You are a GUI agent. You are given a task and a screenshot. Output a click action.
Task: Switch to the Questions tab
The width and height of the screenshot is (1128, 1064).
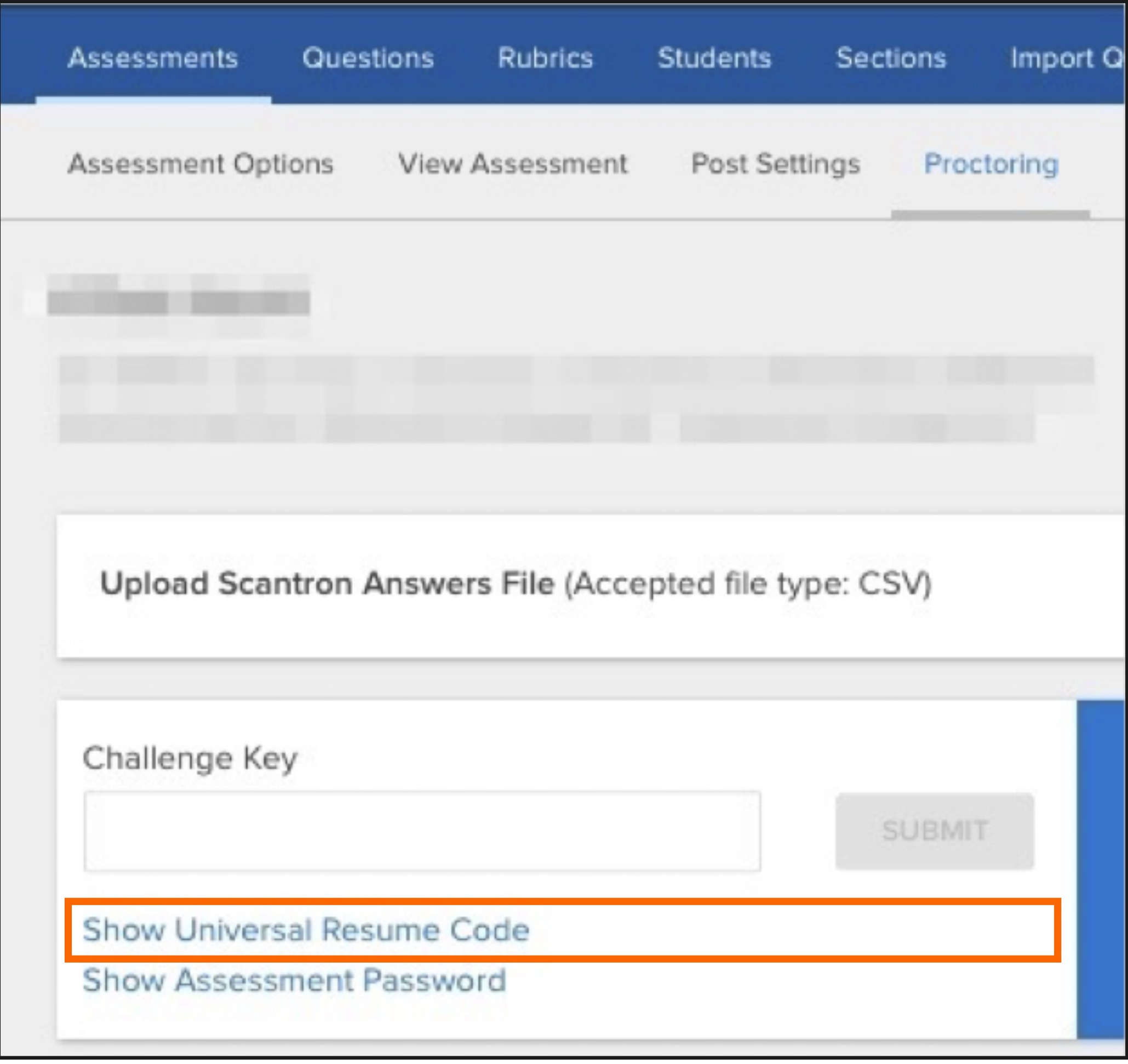pyautogui.click(x=368, y=58)
